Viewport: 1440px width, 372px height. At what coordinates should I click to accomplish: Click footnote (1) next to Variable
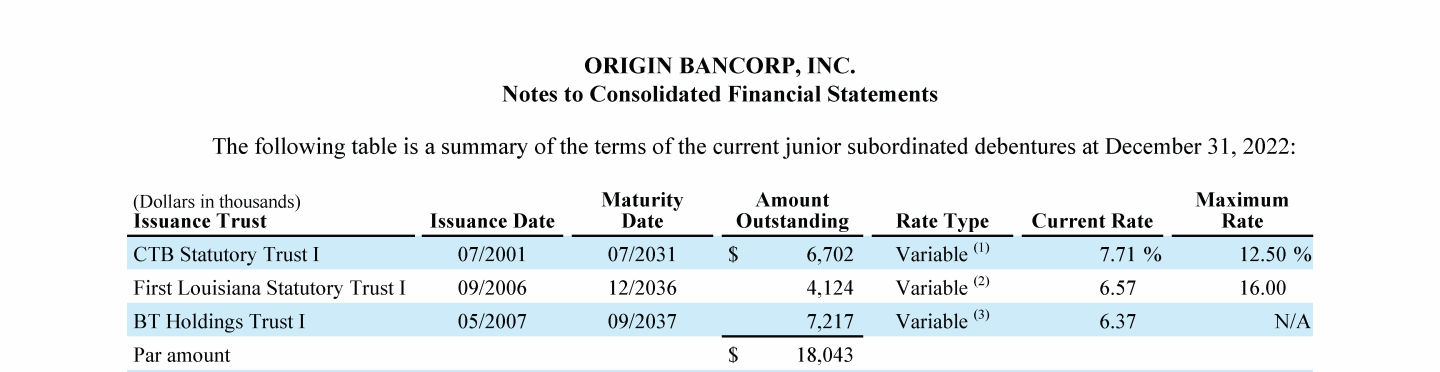981,249
